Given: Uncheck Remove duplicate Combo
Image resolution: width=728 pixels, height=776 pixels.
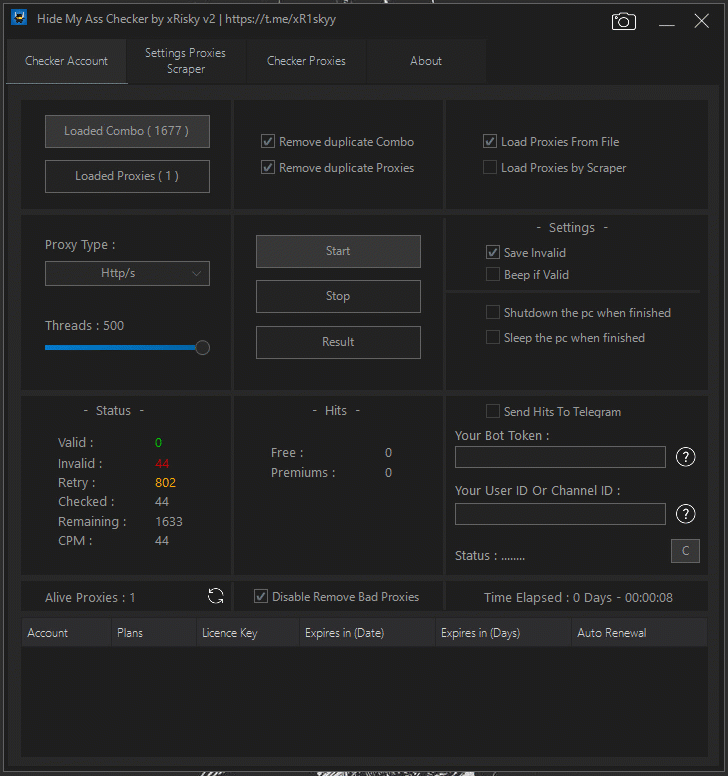Looking at the screenshot, I should [x=268, y=142].
